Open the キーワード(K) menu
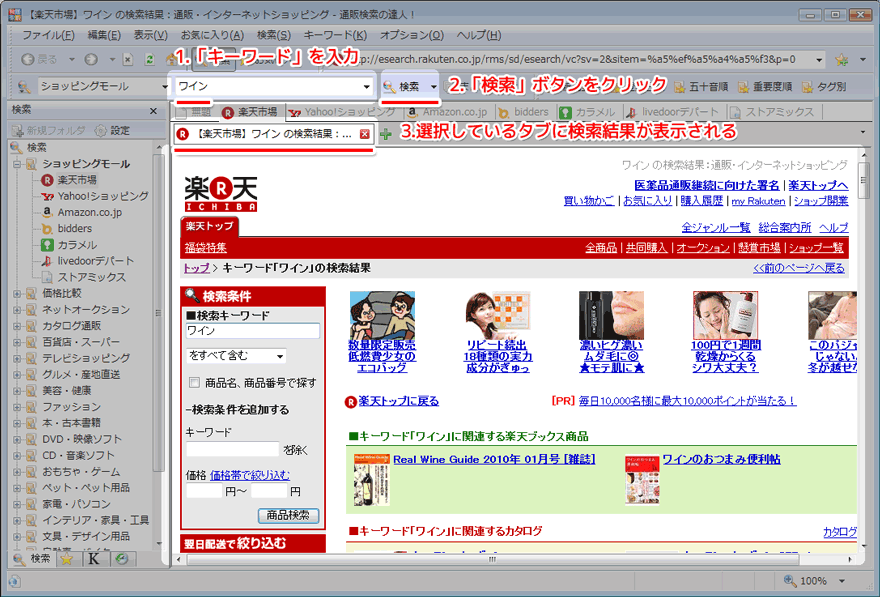The image size is (880, 597). 335,35
